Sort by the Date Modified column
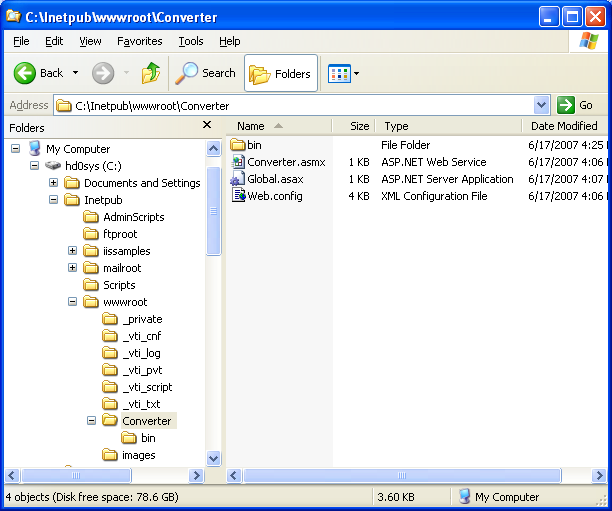Screen dimensions: 612x511 [564, 126]
